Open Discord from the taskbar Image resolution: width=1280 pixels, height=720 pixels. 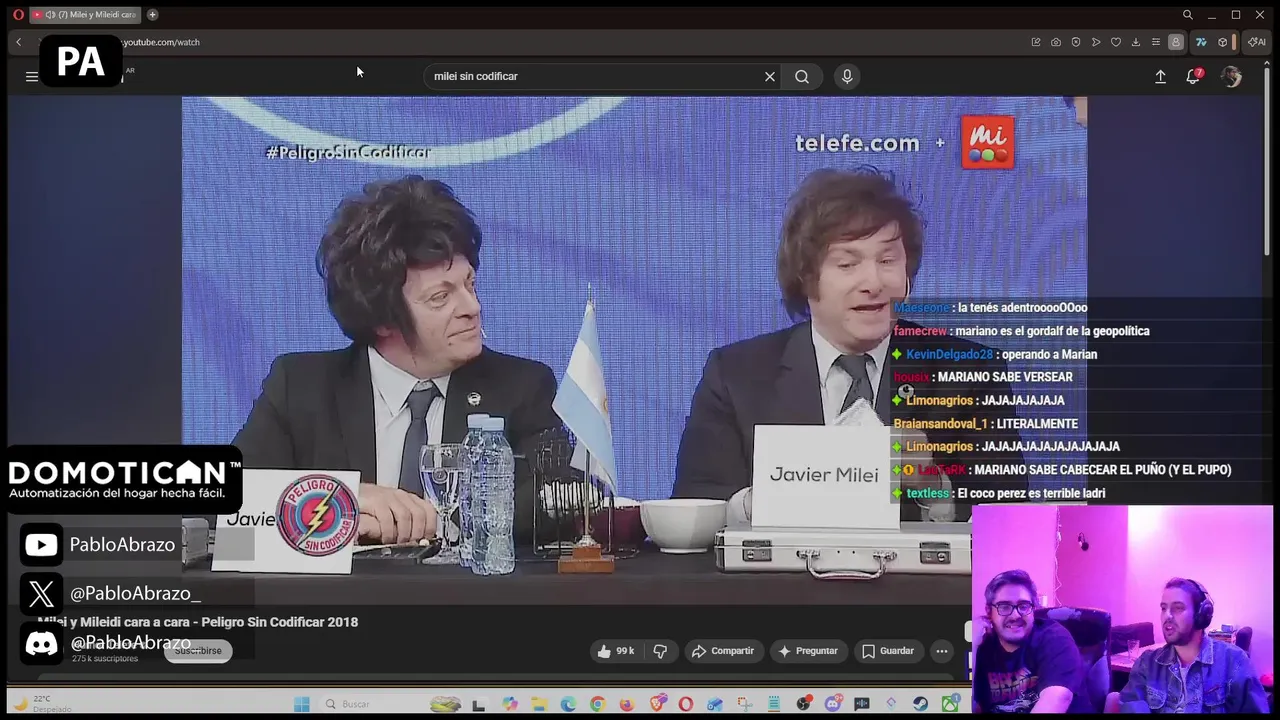pyautogui.click(x=833, y=704)
